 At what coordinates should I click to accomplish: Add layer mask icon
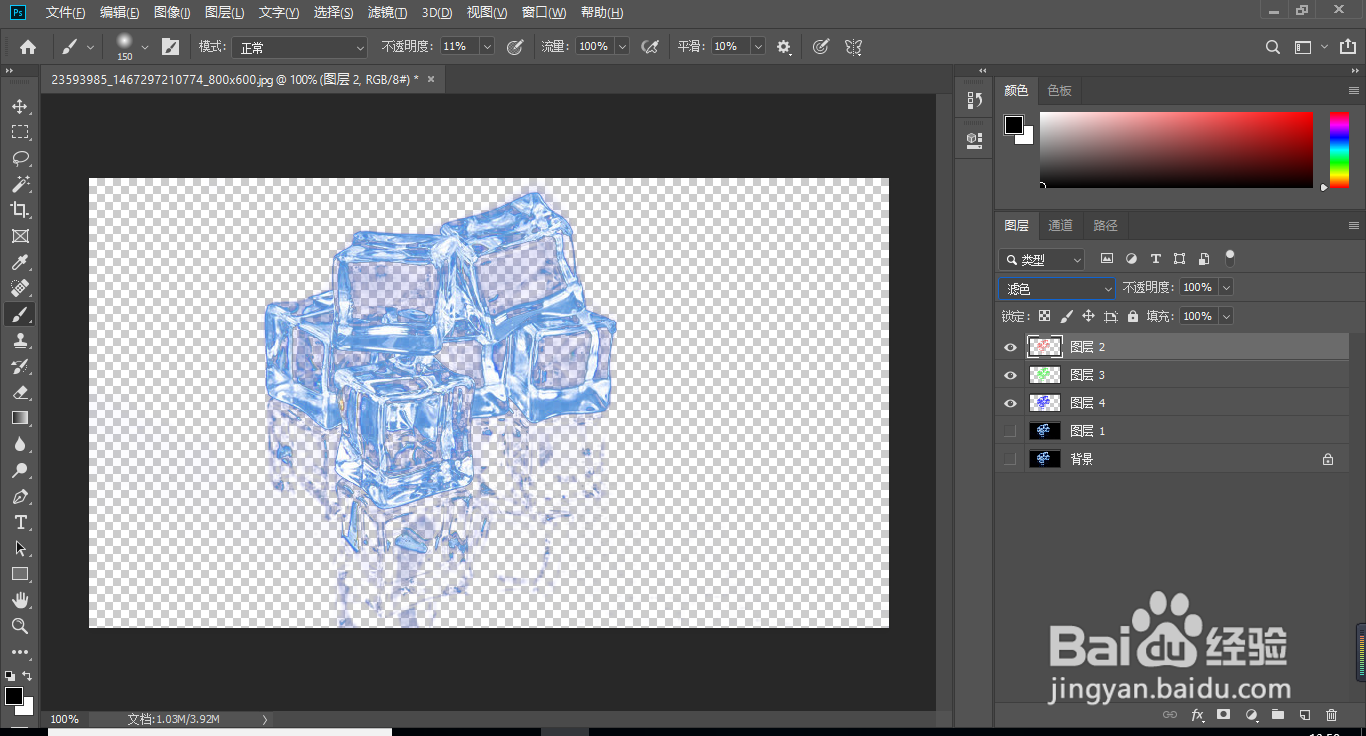pyautogui.click(x=1223, y=715)
